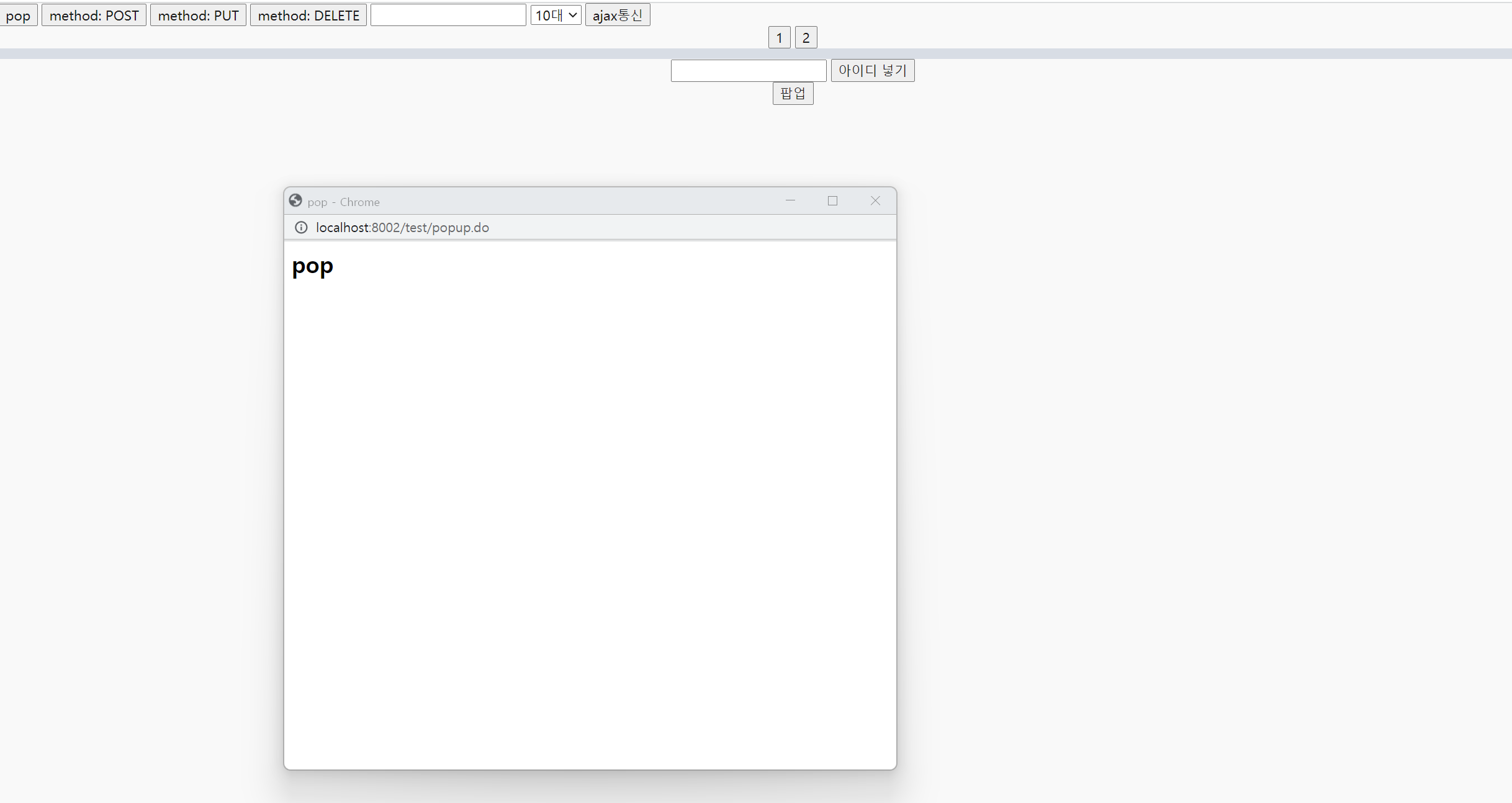The width and height of the screenshot is (1512, 803).
Task: Click the ajax통신 button
Action: click(x=617, y=16)
